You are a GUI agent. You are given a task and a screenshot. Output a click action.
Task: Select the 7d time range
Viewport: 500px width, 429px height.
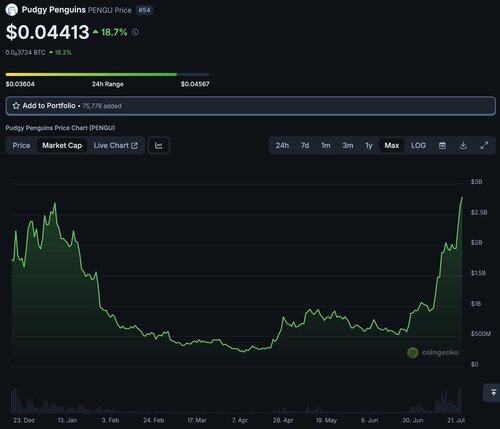click(x=305, y=146)
